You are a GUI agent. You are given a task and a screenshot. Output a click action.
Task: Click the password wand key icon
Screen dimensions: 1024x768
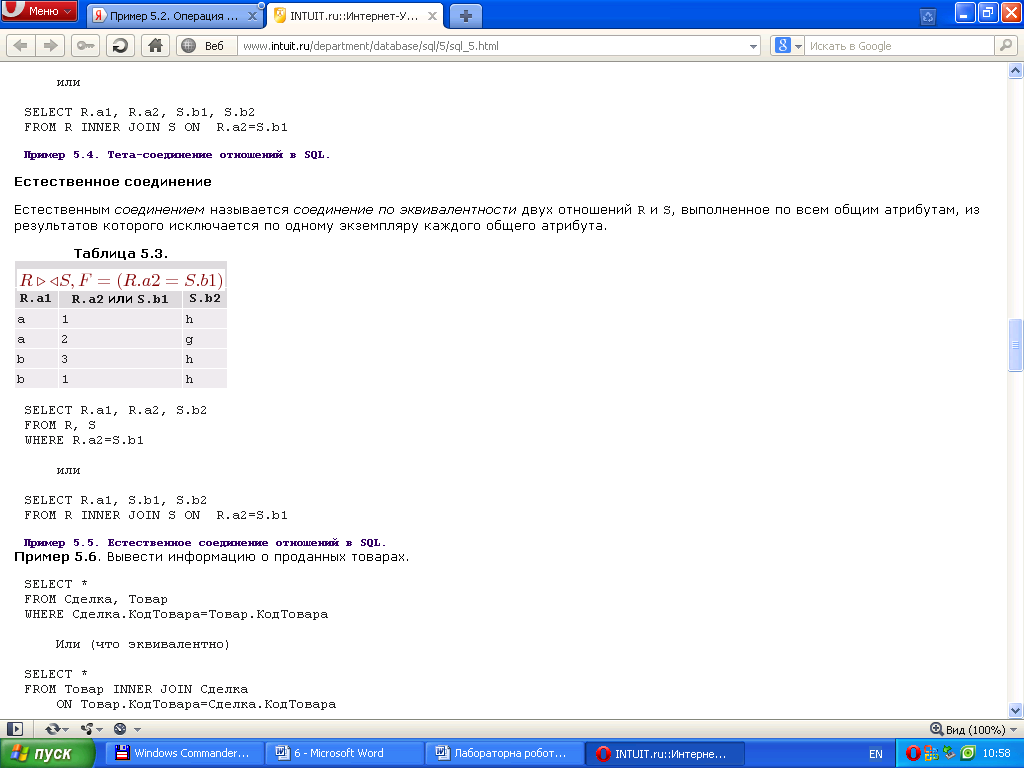tap(86, 46)
